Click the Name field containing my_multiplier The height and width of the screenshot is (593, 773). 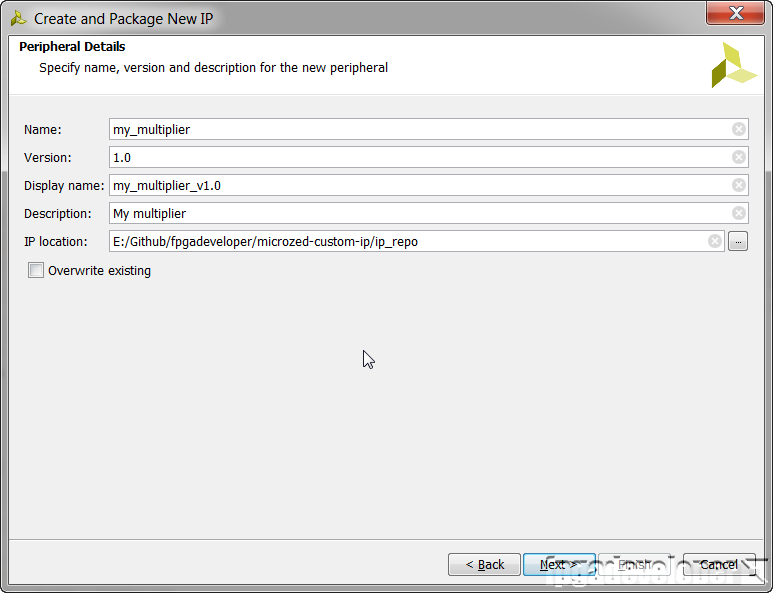[x=428, y=129]
